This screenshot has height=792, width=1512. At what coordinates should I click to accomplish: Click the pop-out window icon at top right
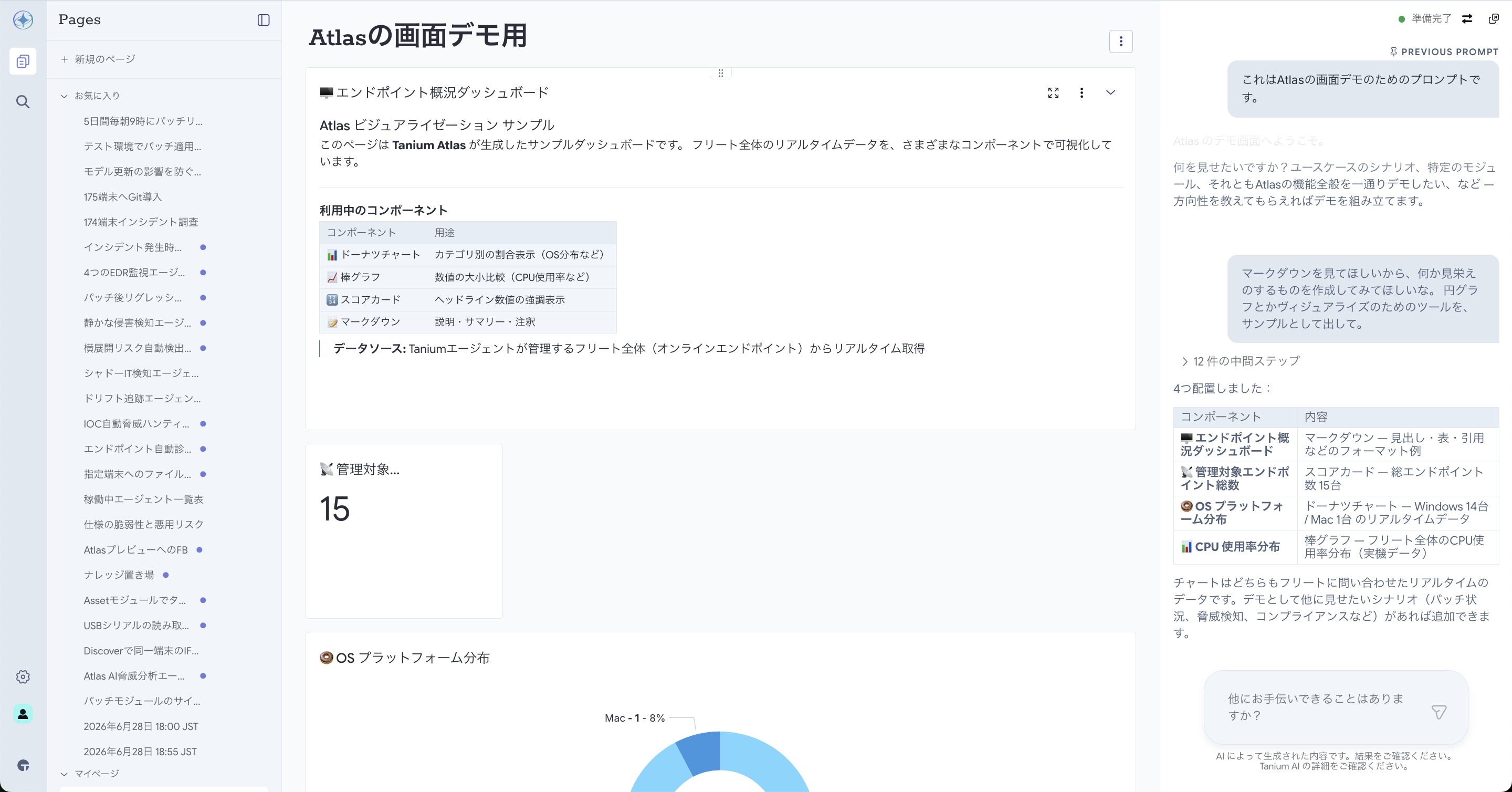click(1494, 19)
